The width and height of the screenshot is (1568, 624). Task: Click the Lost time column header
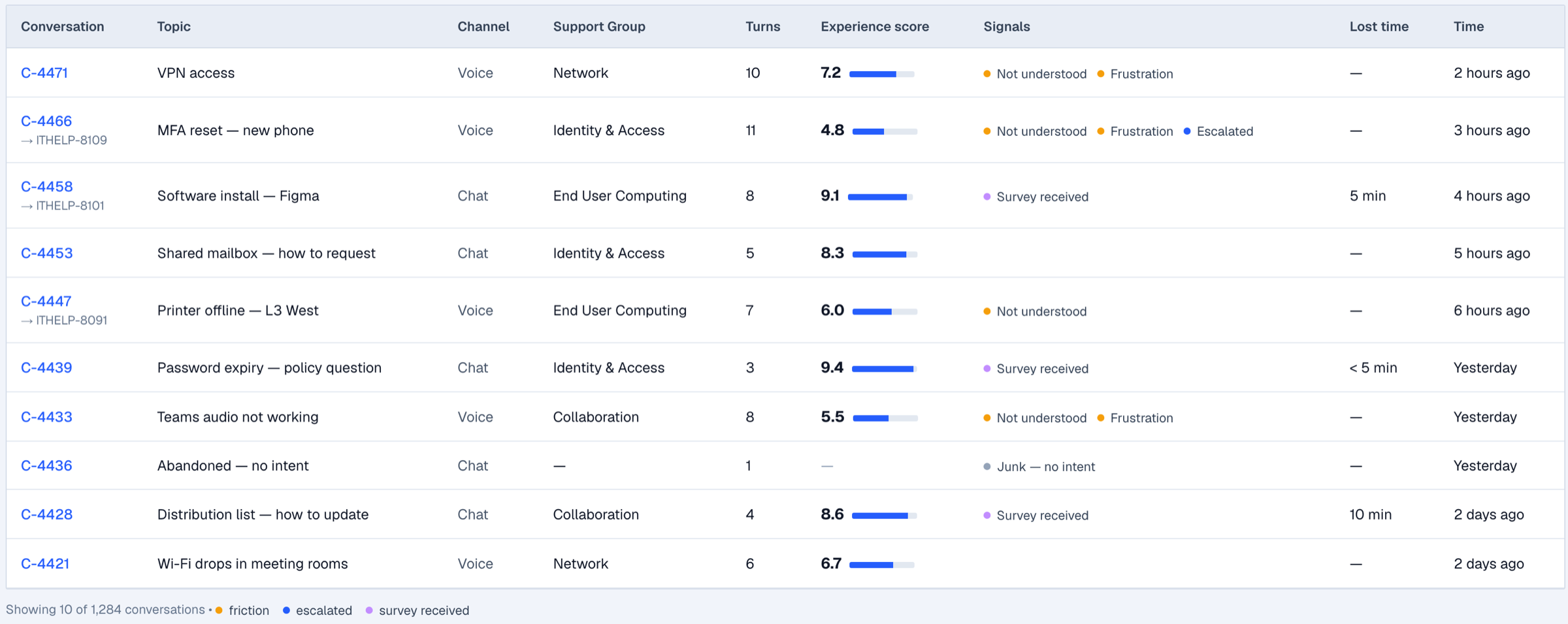(1379, 27)
